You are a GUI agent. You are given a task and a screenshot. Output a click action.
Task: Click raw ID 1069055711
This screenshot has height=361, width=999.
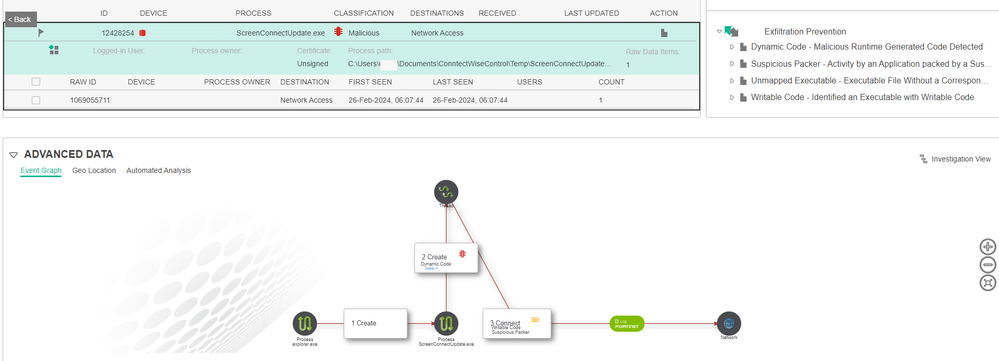90,101
